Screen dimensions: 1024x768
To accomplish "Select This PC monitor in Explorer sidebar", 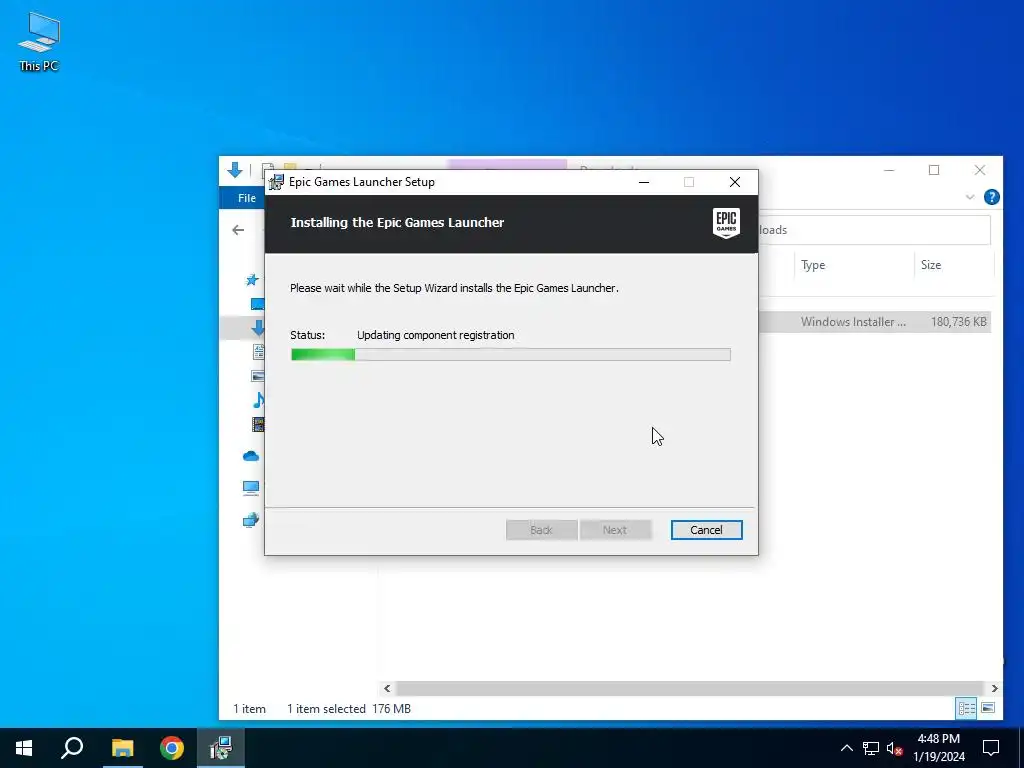I will (x=251, y=488).
